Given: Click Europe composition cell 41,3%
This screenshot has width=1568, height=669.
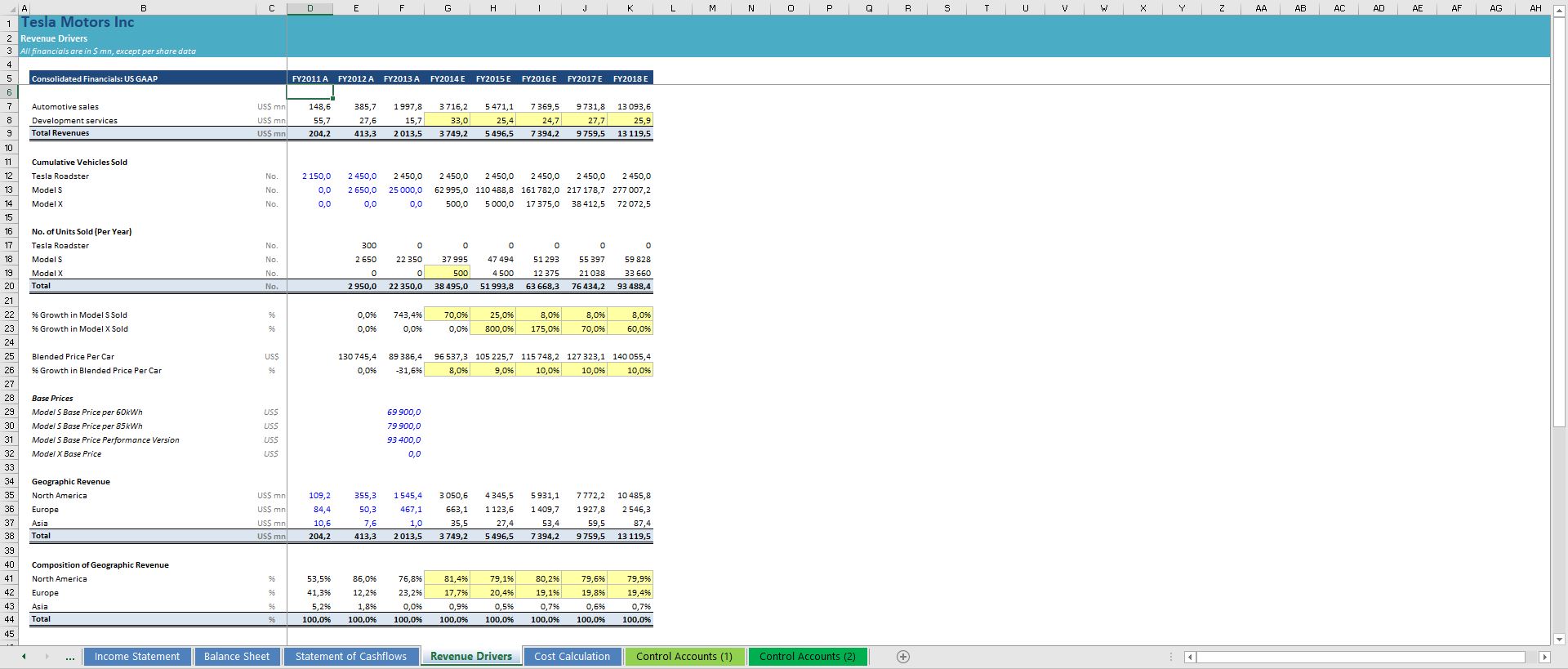Looking at the screenshot, I should (x=310, y=592).
